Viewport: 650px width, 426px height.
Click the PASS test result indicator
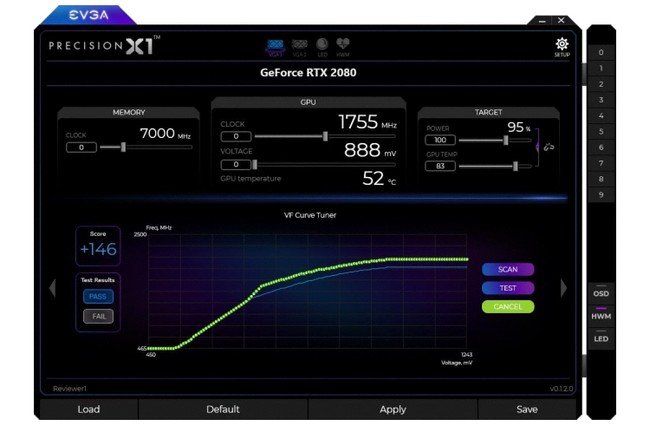click(98, 297)
